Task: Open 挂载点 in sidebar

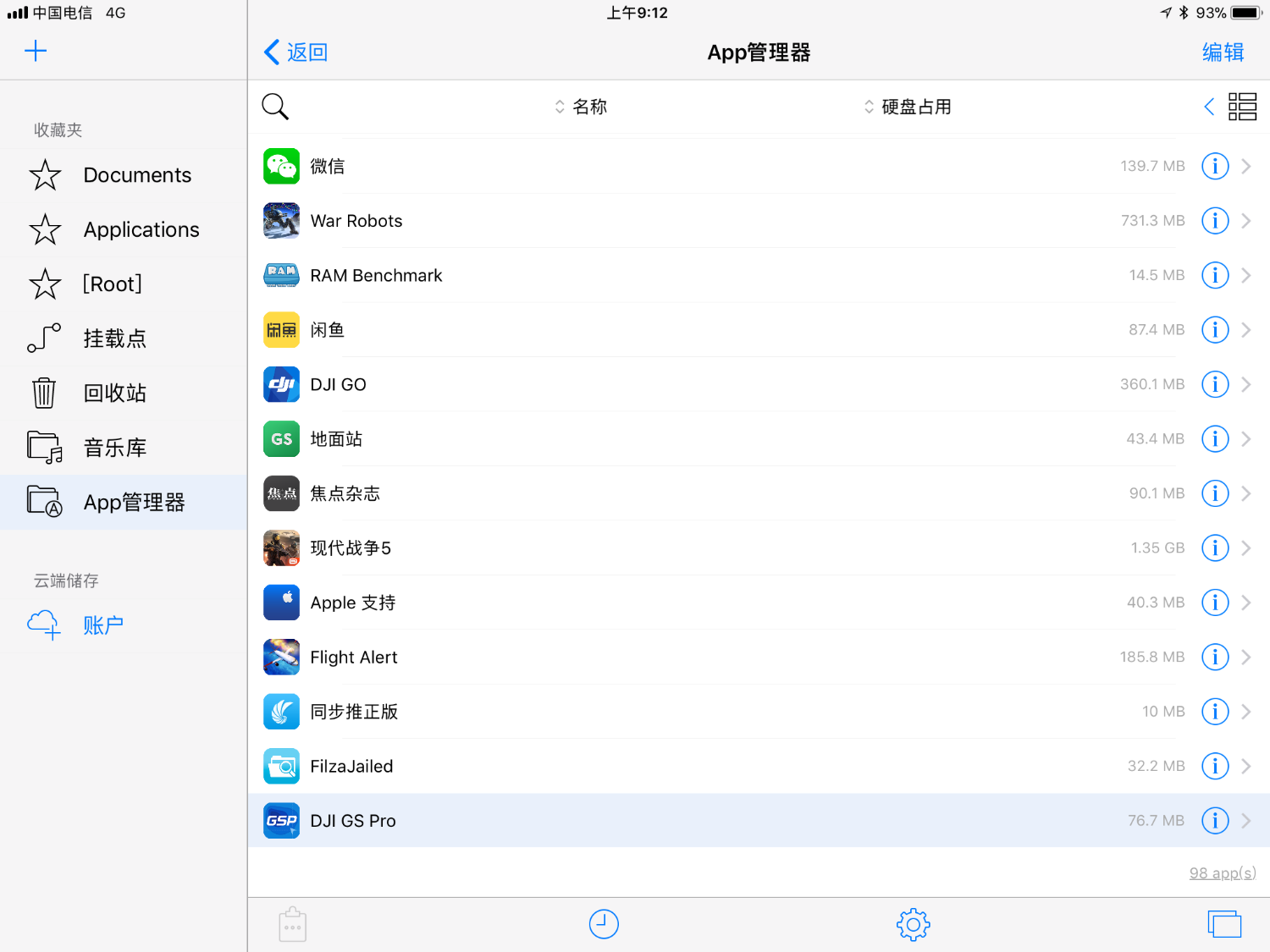Action: [124, 338]
